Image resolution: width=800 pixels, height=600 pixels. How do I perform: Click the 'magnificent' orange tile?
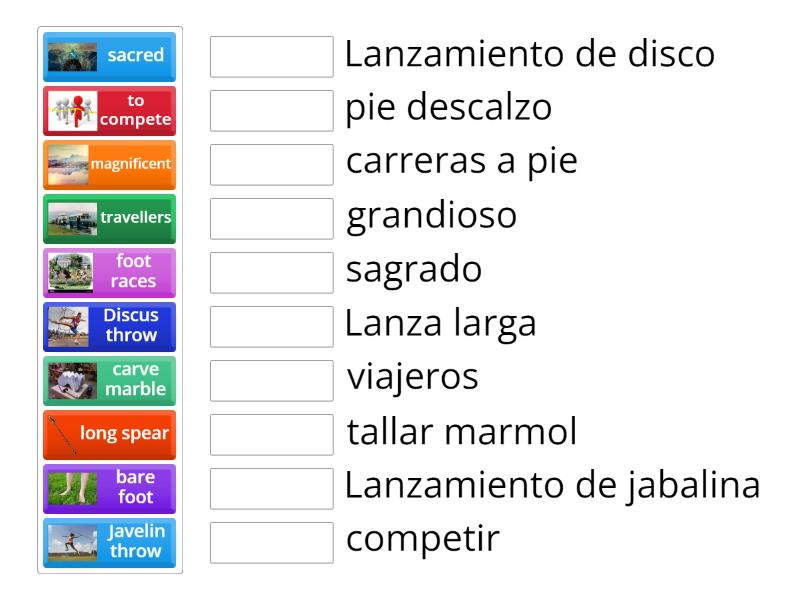coord(109,167)
